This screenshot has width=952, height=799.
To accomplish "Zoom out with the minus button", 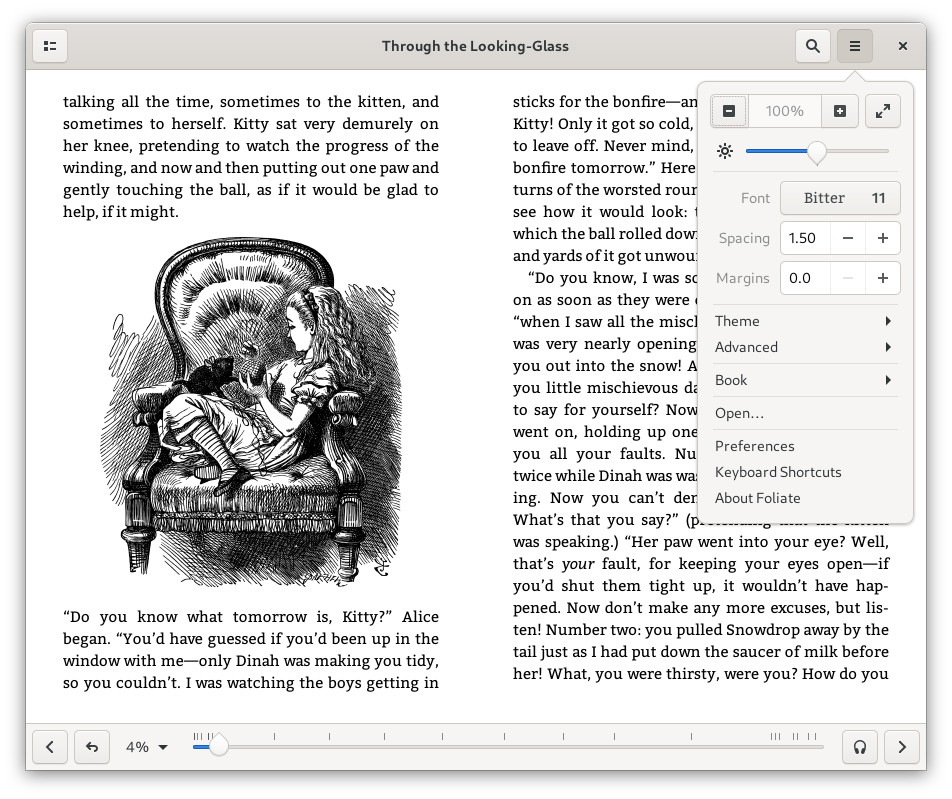I will [729, 111].
